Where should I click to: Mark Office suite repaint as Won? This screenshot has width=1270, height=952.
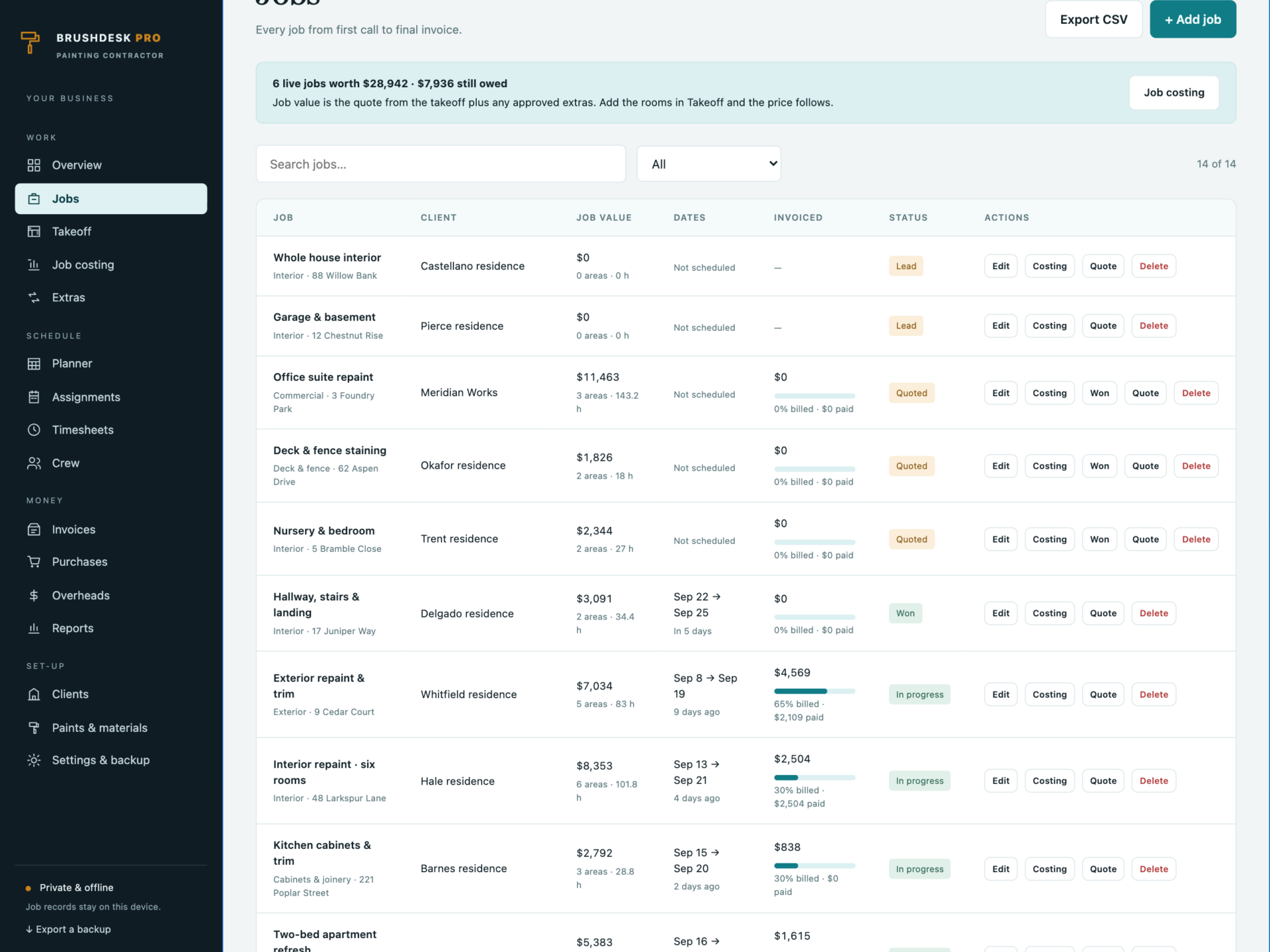[x=1099, y=393]
